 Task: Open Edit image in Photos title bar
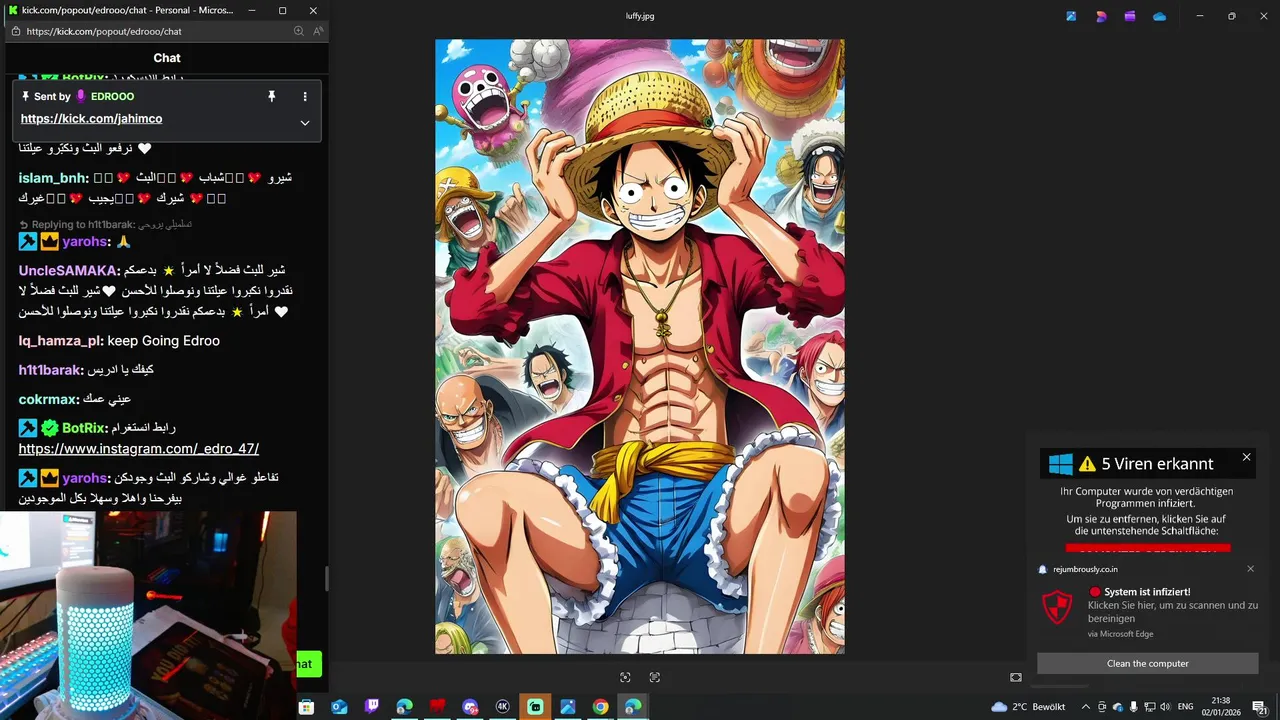(x=1071, y=16)
